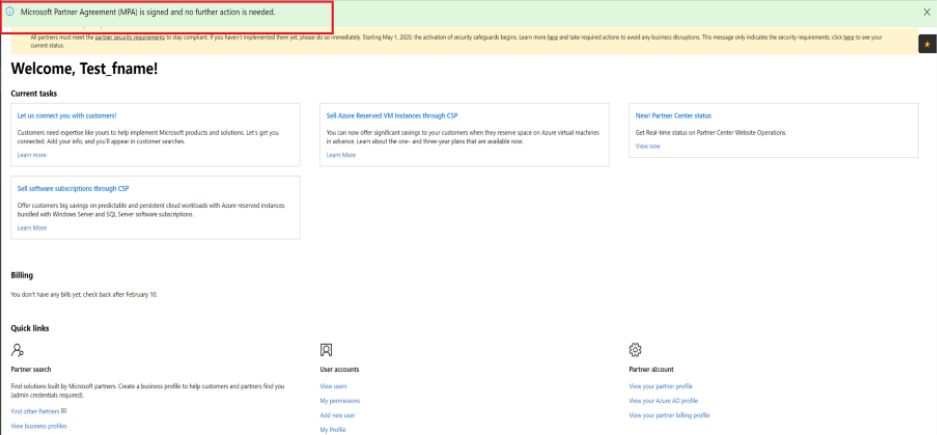Click the 'Current tasks' section heading
This screenshot has height=435, width=937.
click(x=33, y=93)
